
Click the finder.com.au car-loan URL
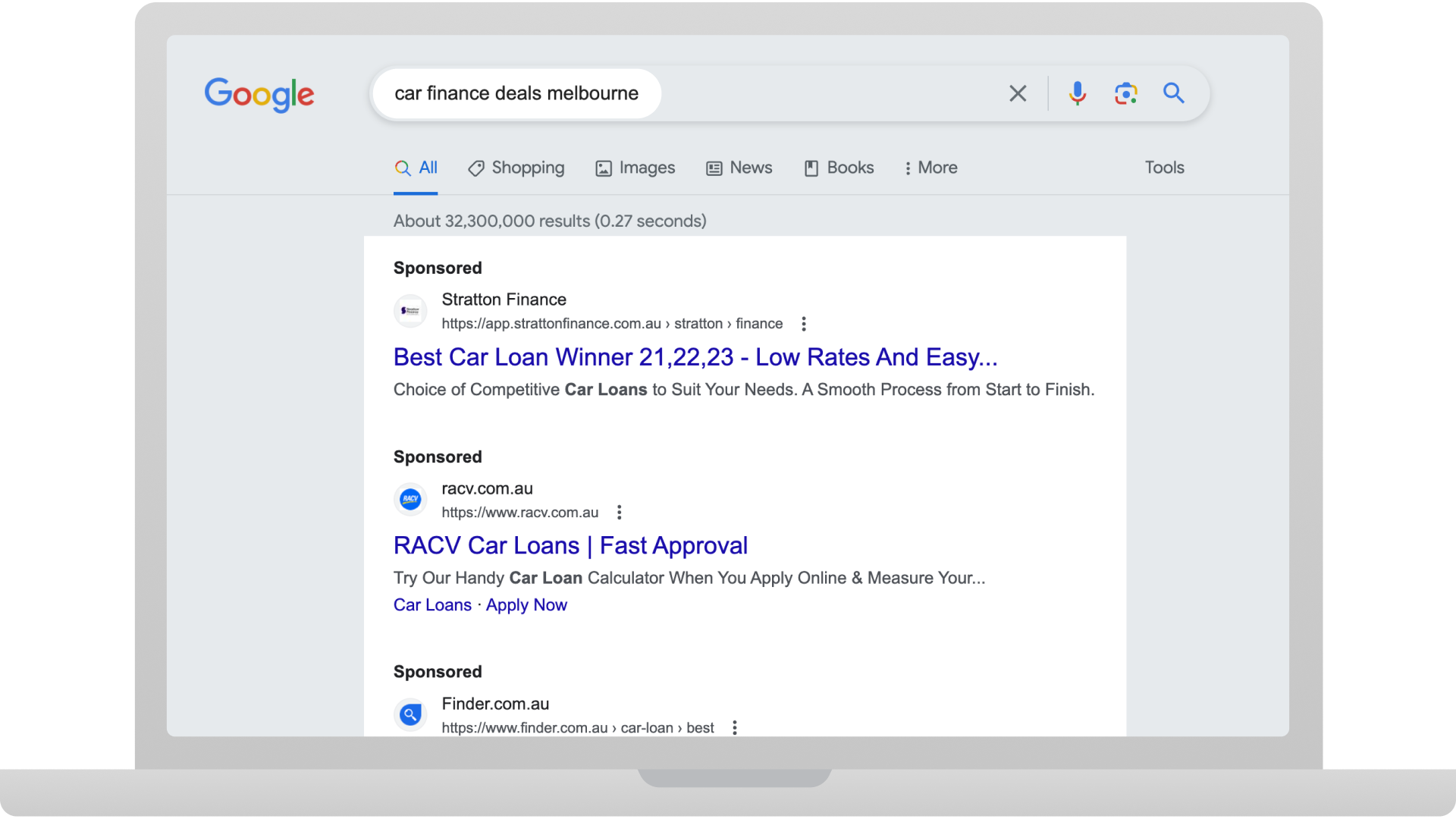point(578,727)
